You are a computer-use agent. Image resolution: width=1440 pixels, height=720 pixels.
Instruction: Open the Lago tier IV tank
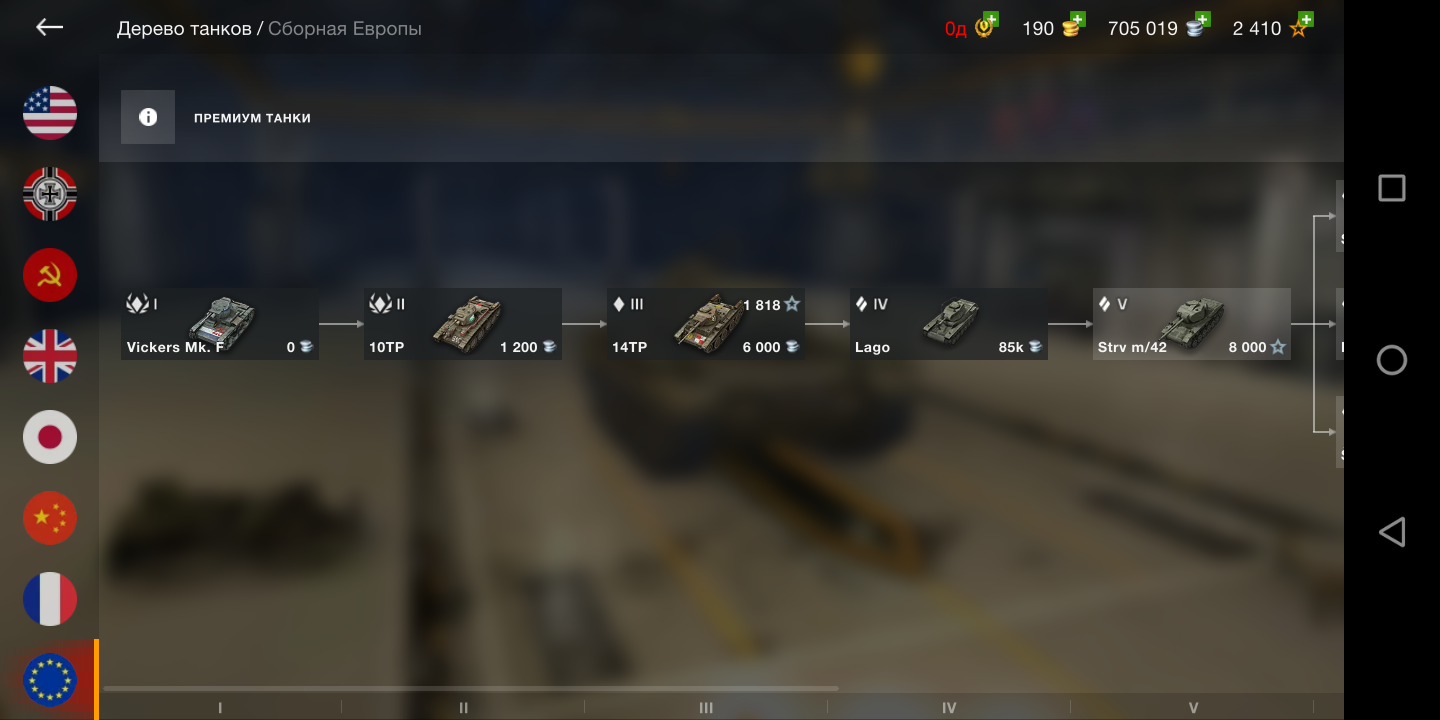[949, 324]
